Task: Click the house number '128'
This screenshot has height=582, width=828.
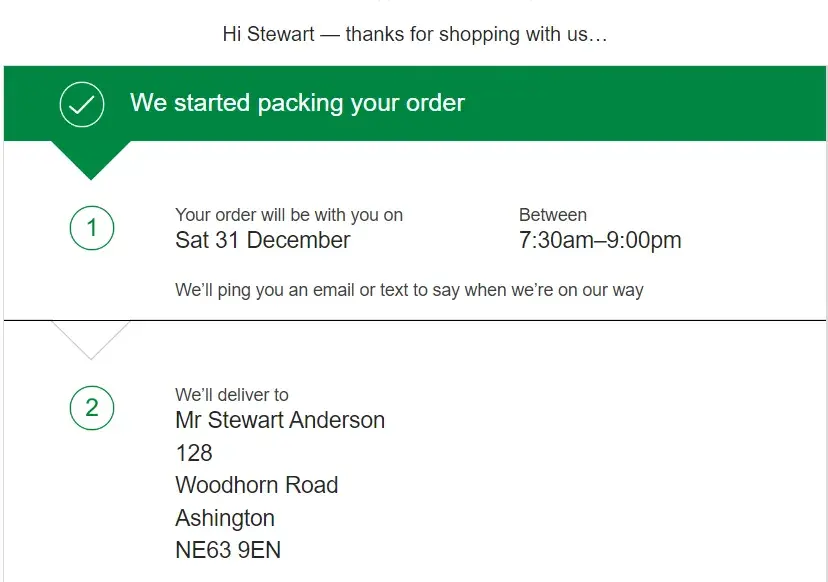Action: tap(194, 453)
